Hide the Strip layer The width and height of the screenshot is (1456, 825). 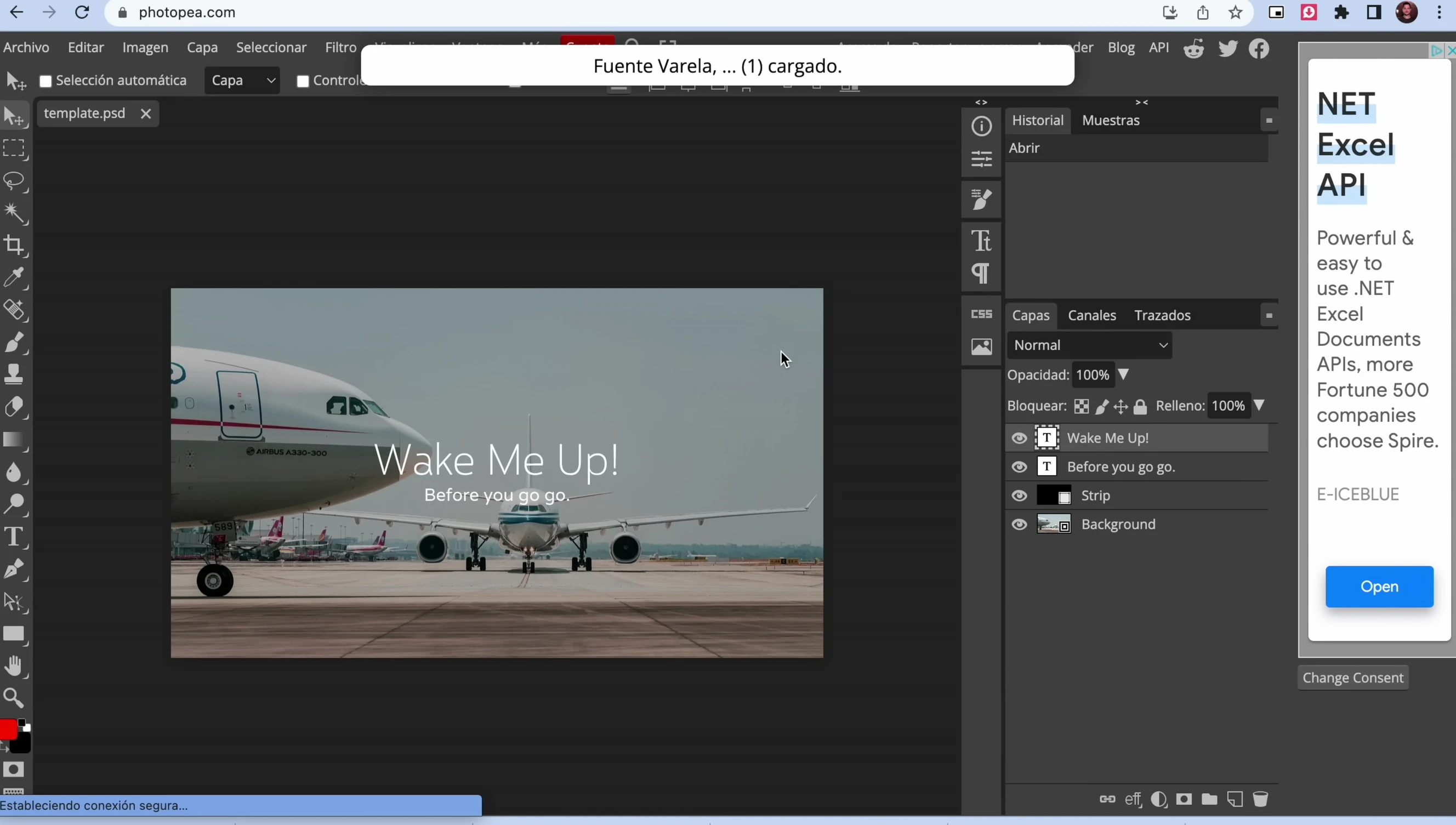pos(1019,496)
